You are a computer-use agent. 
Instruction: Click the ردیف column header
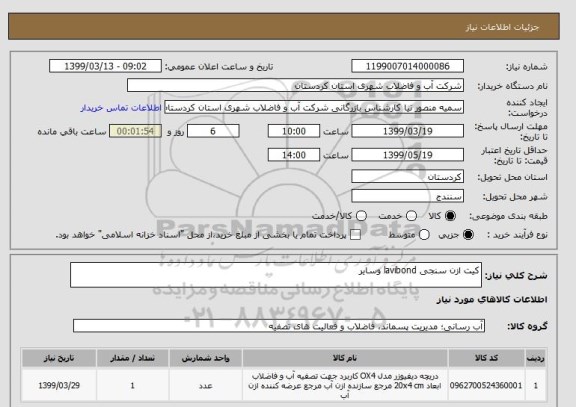536,358
